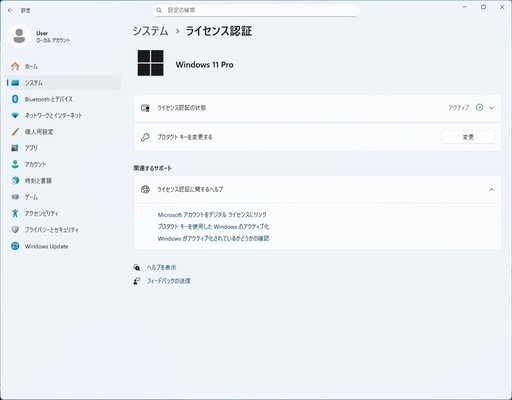Click the 変更 button
512x400 pixels.
tap(468, 137)
